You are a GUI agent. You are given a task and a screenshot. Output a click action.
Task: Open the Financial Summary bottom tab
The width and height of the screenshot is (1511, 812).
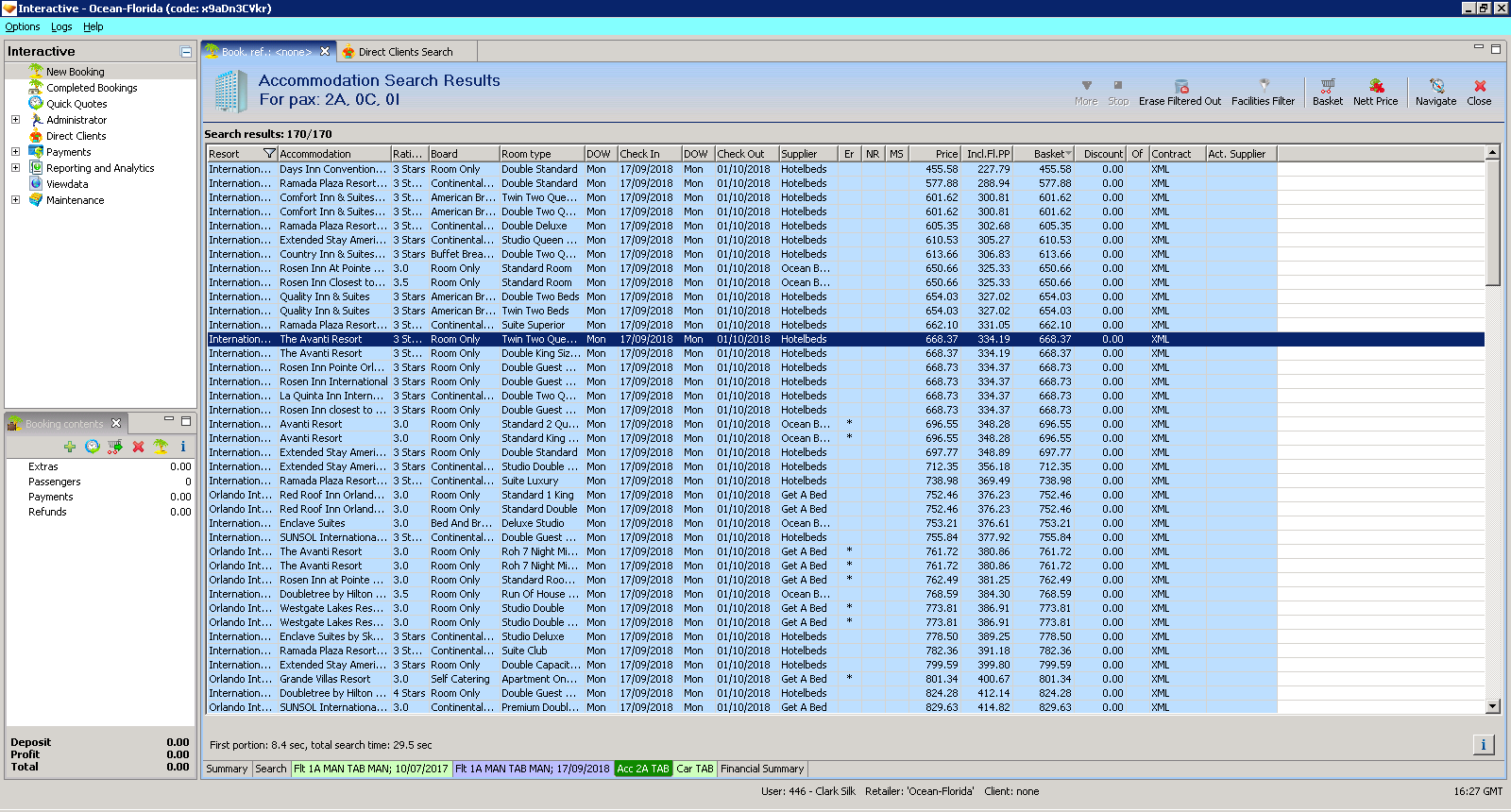pyautogui.click(x=762, y=769)
